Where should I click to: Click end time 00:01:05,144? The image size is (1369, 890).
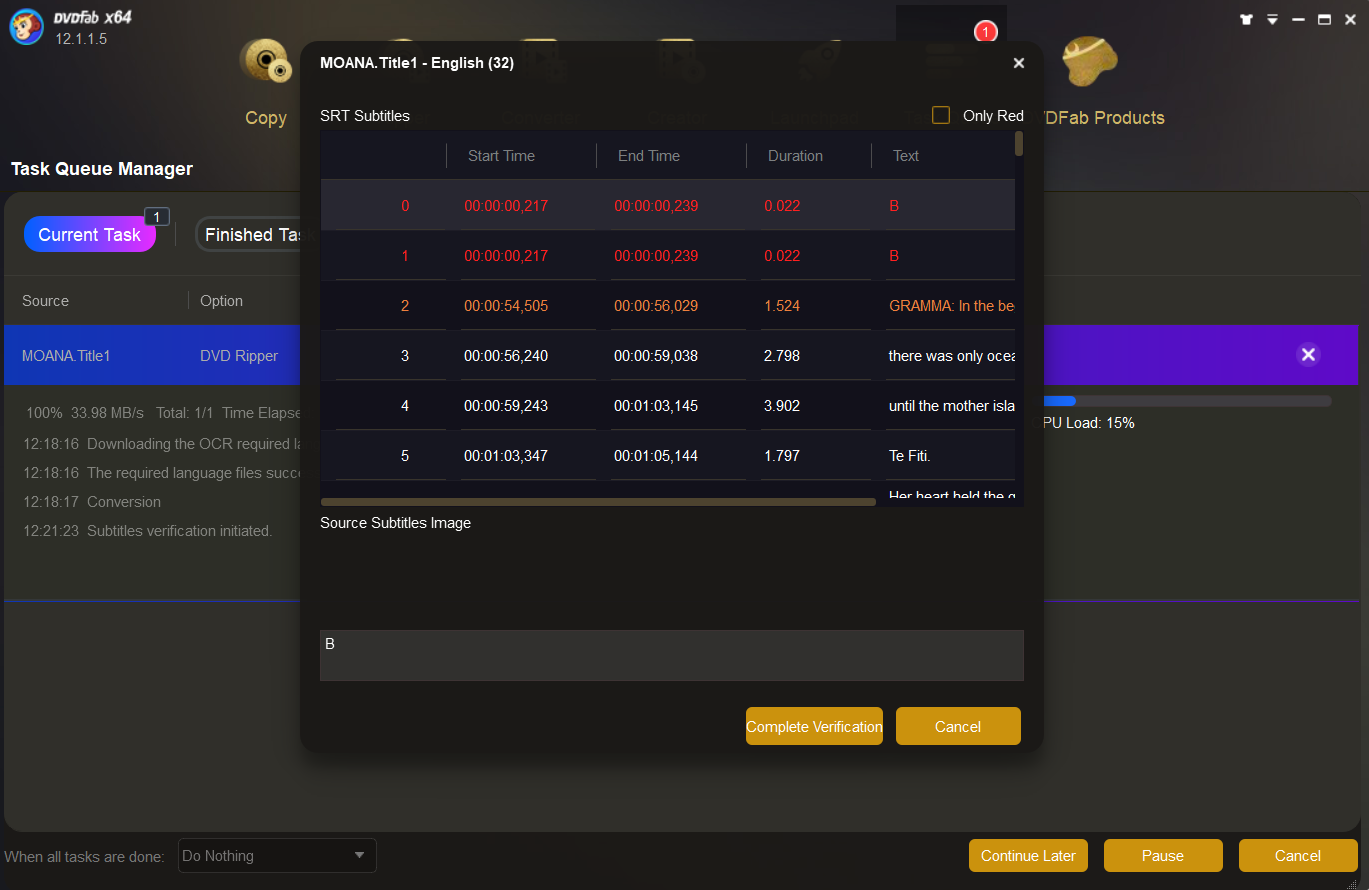[x=656, y=456]
